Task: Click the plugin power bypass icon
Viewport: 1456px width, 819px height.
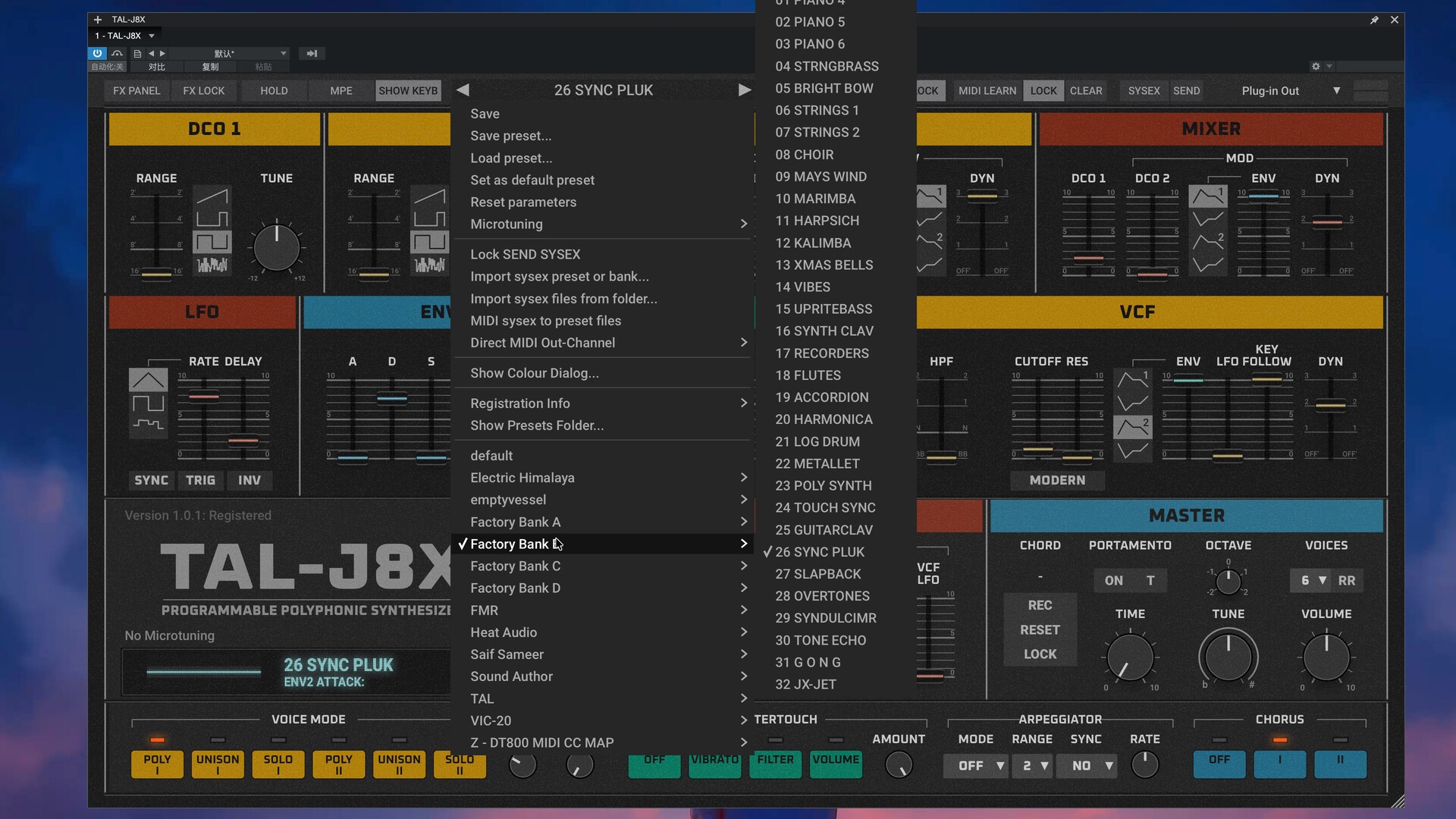Action: [x=97, y=53]
